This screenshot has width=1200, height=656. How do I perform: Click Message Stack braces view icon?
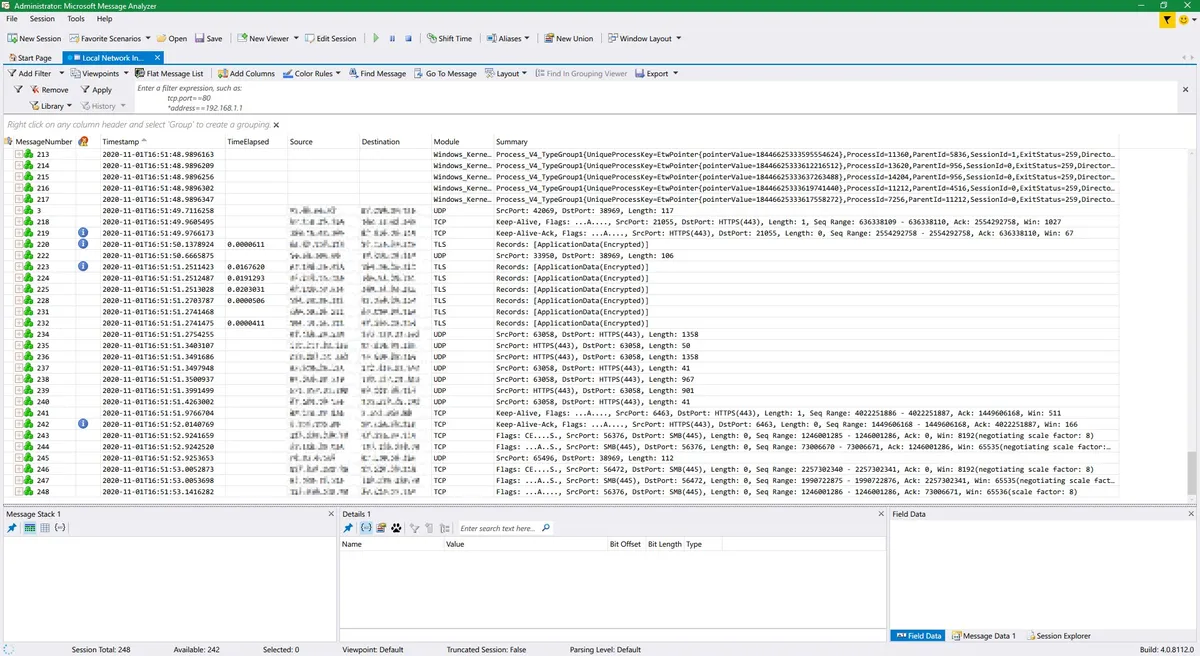coord(60,528)
